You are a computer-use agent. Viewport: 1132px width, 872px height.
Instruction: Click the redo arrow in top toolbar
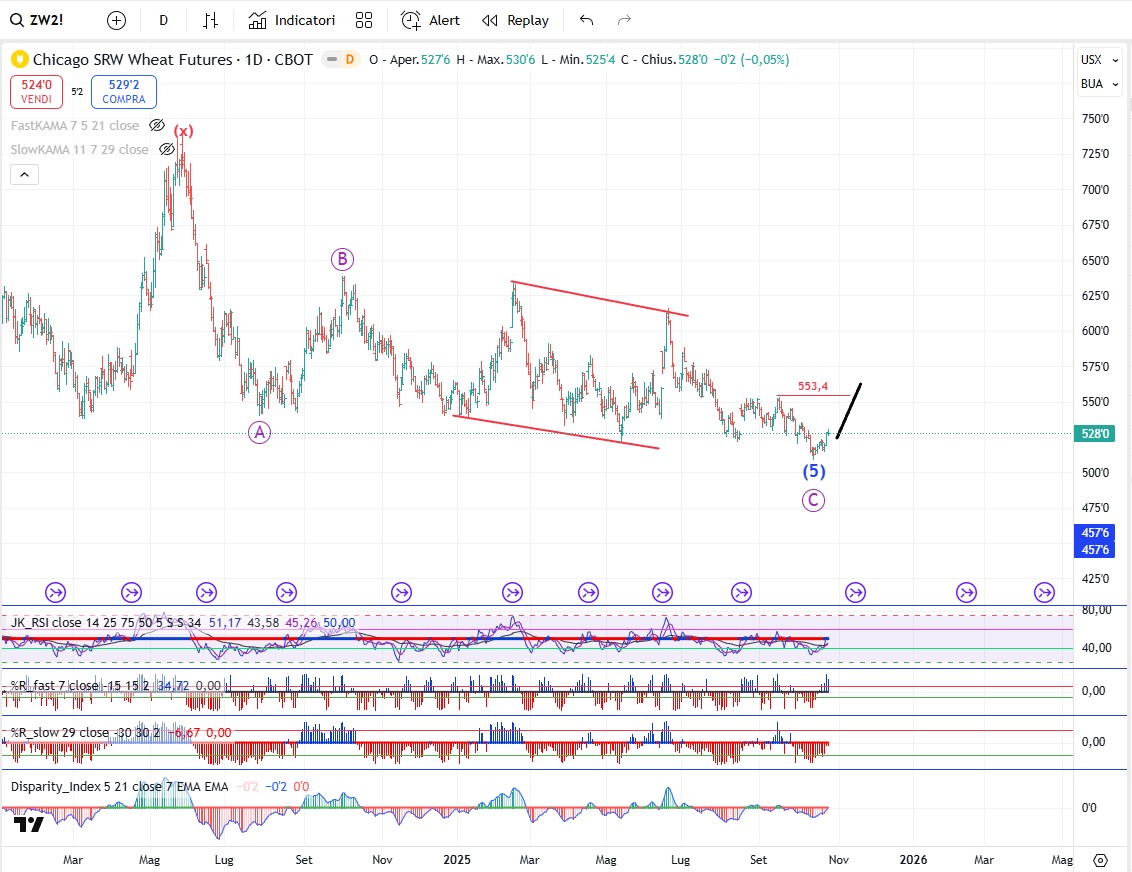624,20
